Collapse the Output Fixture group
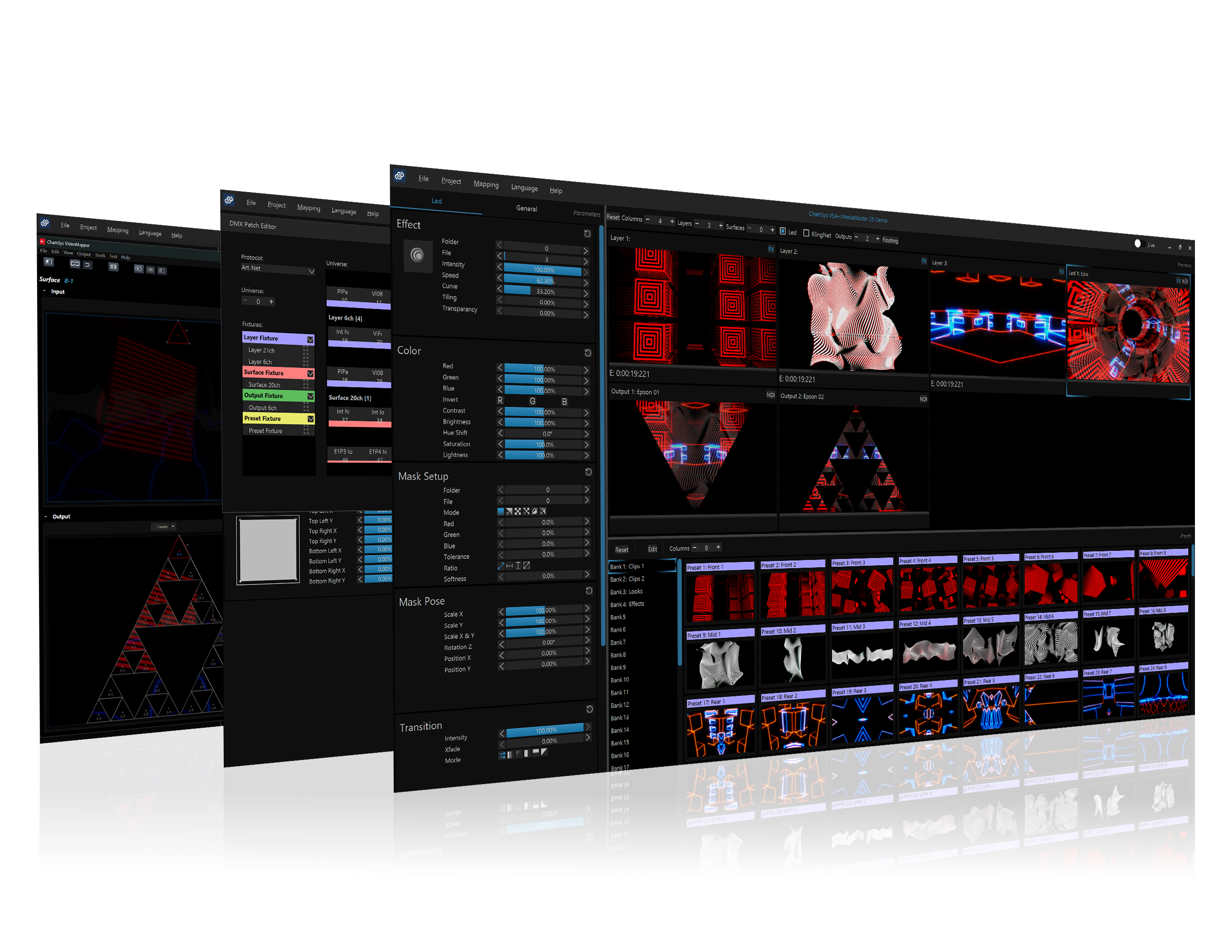Viewport: 1232px width, 952px height. coord(310,397)
